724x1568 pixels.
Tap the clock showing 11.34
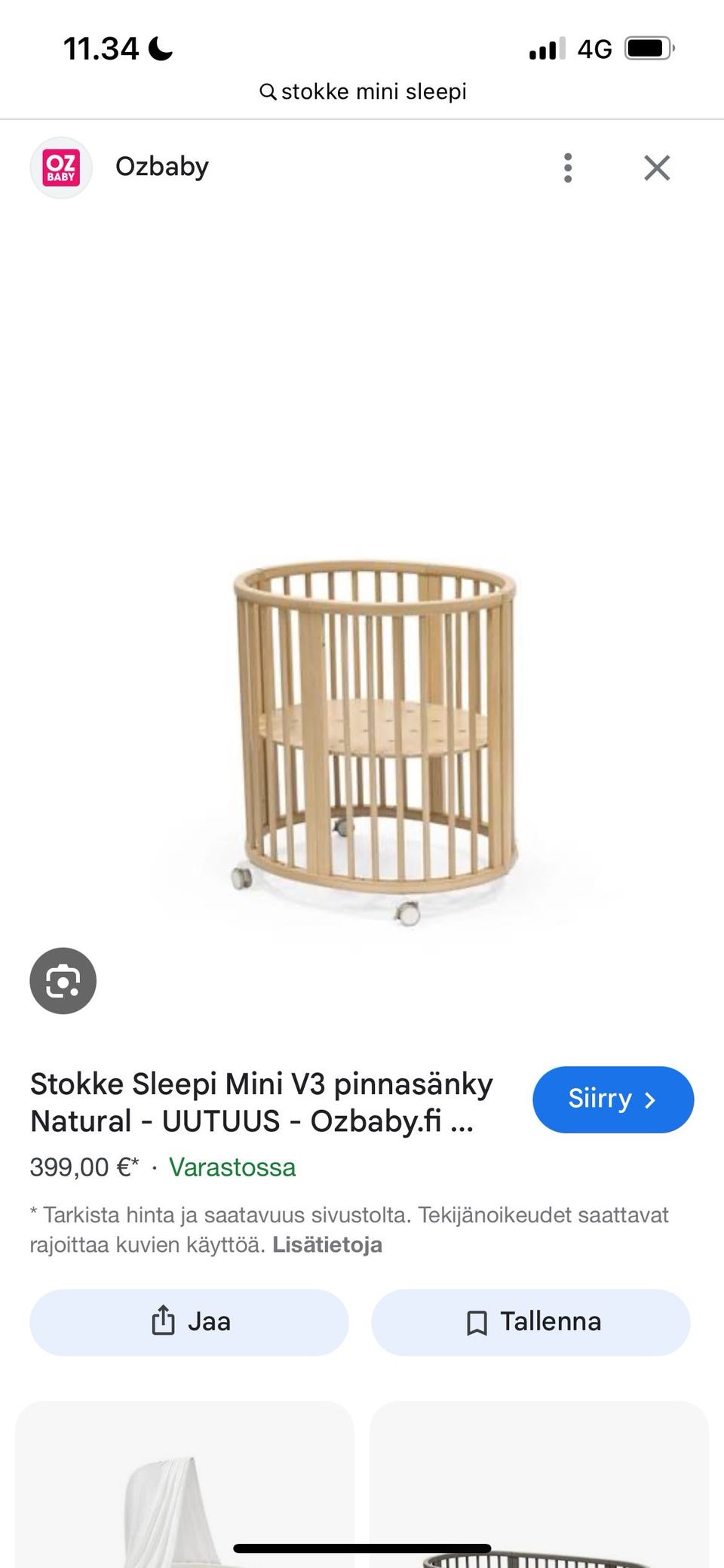(101, 49)
